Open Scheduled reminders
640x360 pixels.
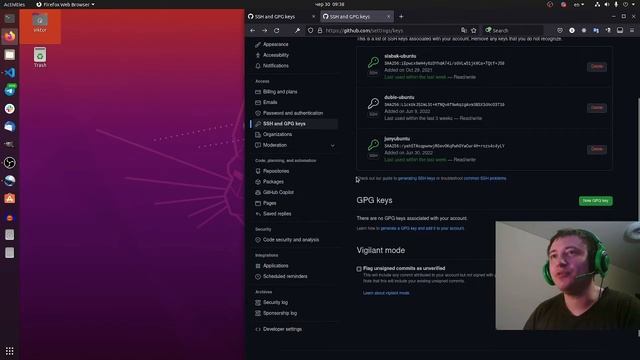coord(285,276)
